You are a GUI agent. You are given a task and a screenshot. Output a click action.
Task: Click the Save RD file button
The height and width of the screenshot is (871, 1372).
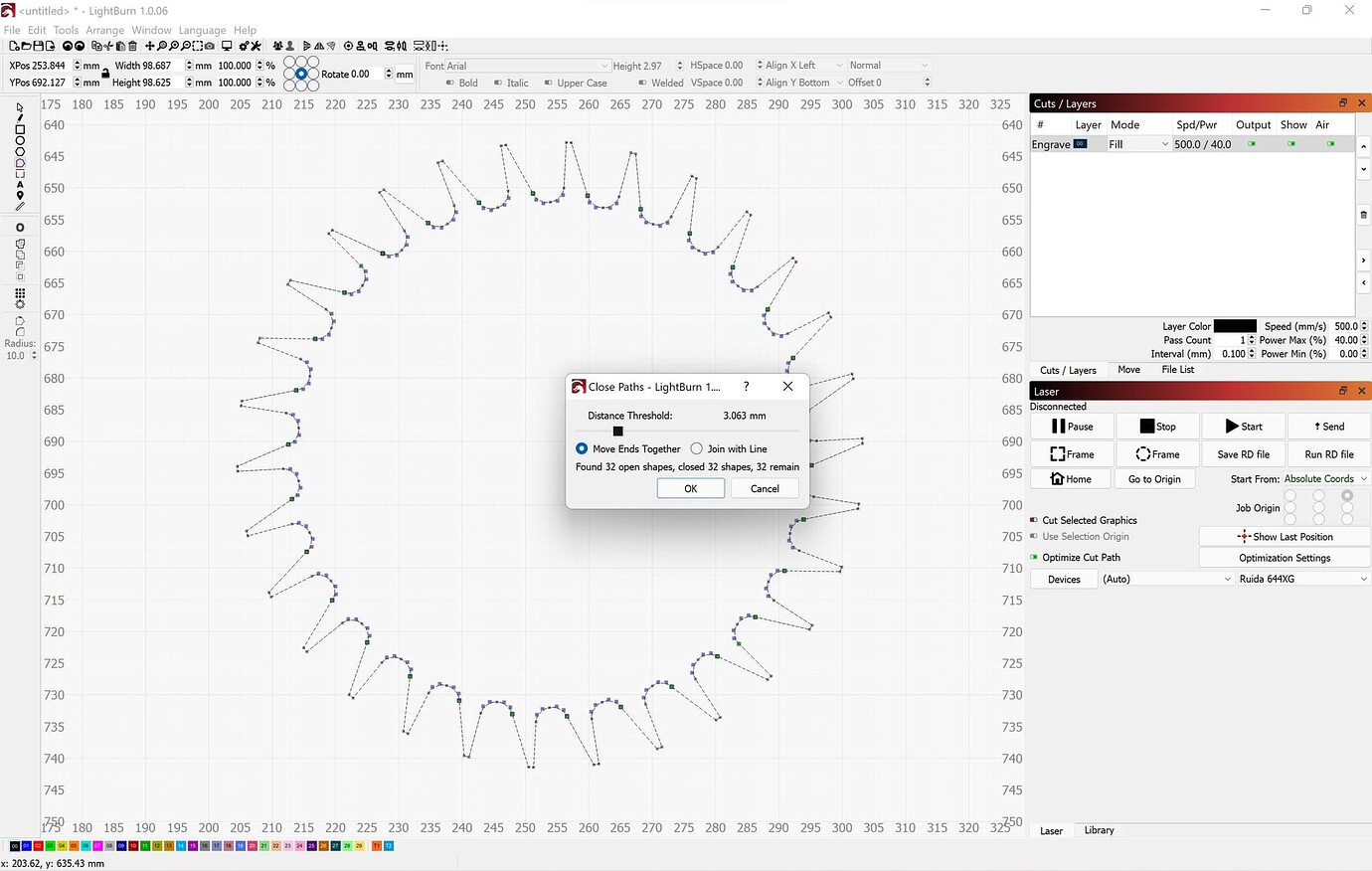[1243, 453]
